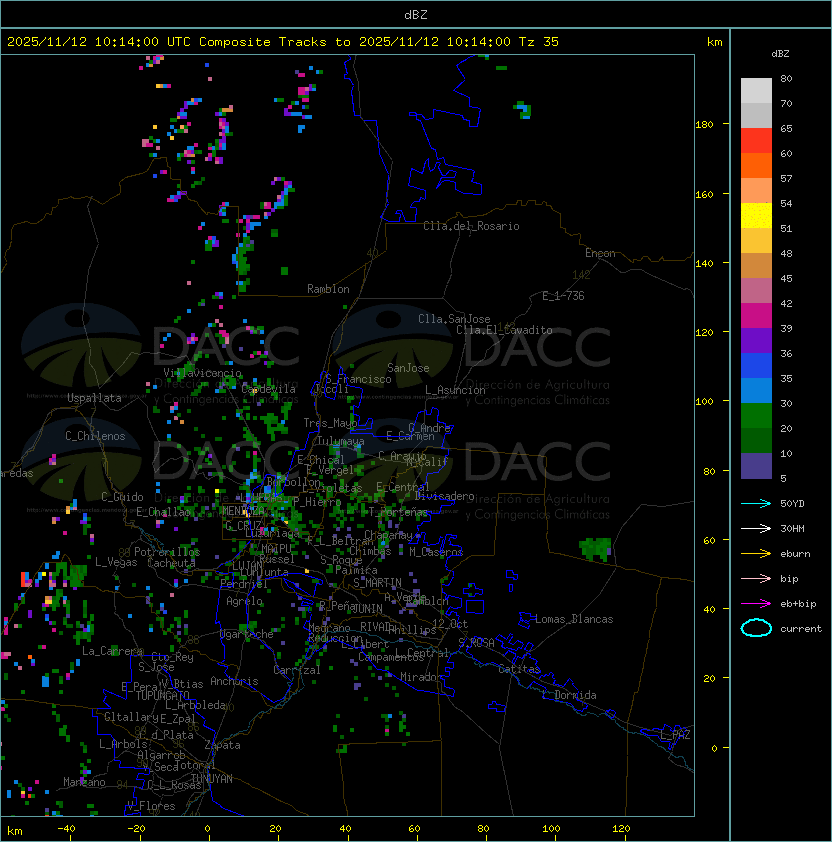Click the 'Carrizal' map label

pos(297,670)
